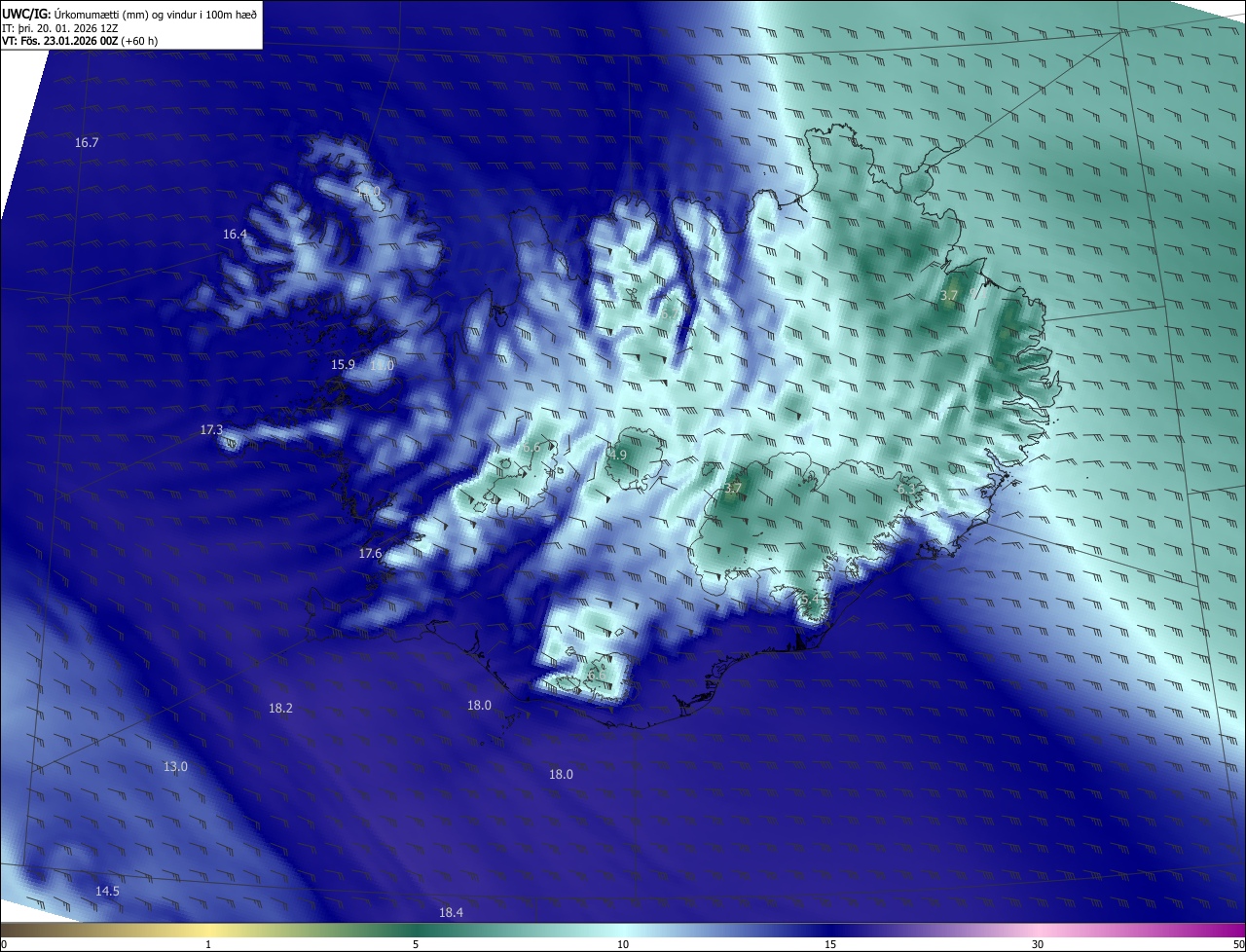Click the 16.7 value label

tap(87, 142)
